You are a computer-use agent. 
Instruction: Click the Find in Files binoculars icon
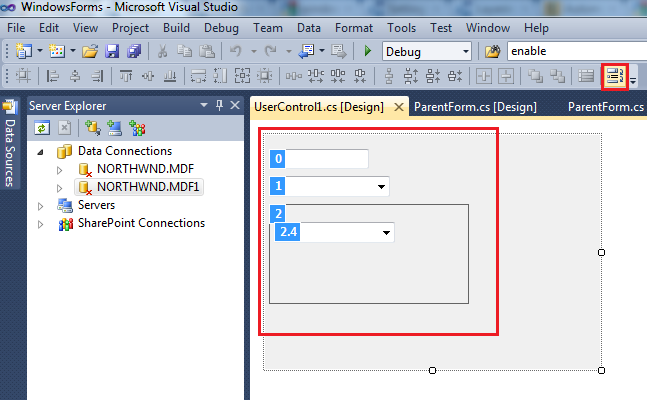492,51
